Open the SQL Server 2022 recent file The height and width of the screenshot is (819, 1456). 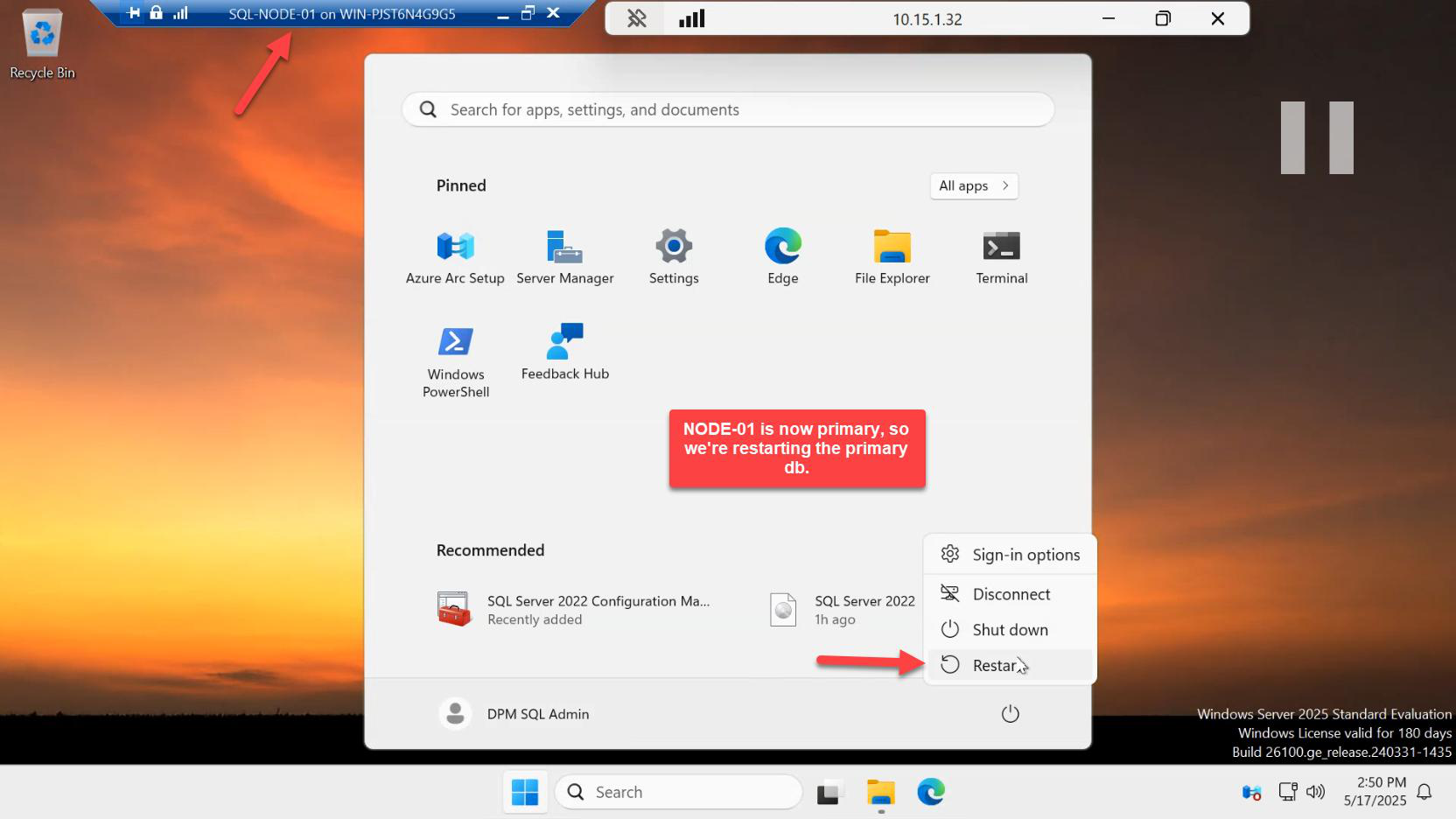click(842, 609)
